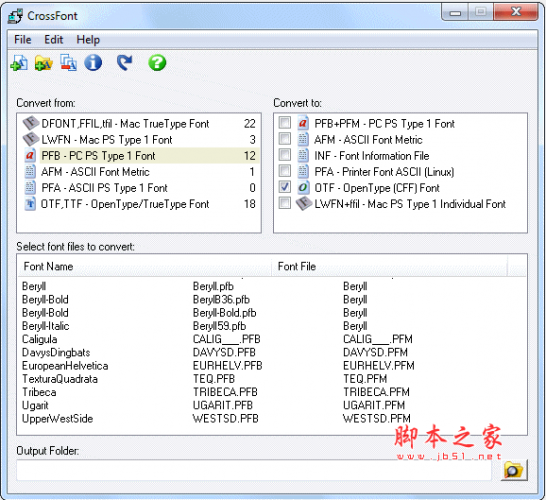The height and width of the screenshot is (500, 546).
Task: Select PFB - PC PS Type 1 Font
Action: coord(139,155)
